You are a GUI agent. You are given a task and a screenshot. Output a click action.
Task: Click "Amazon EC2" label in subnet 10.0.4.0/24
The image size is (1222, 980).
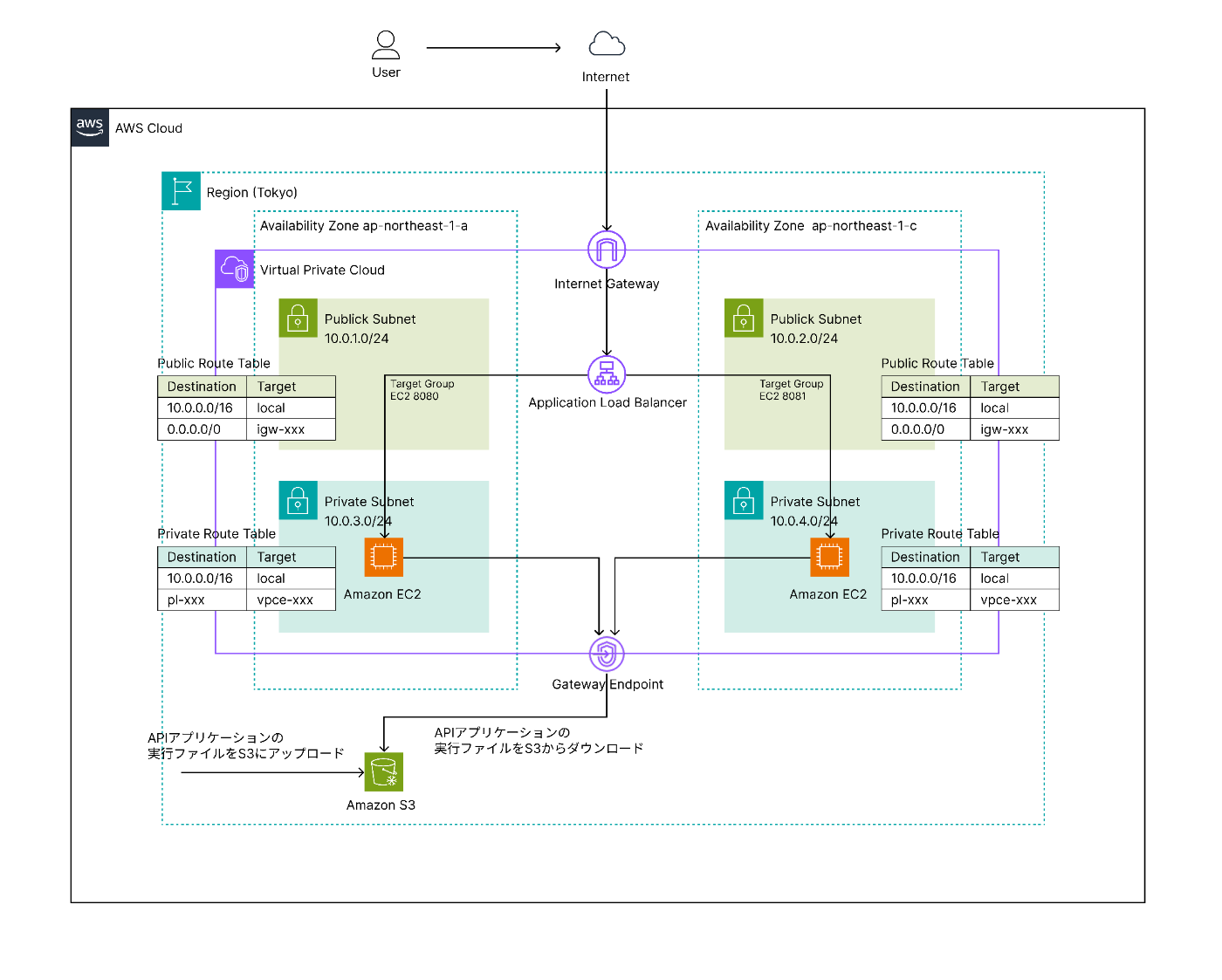[828, 594]
